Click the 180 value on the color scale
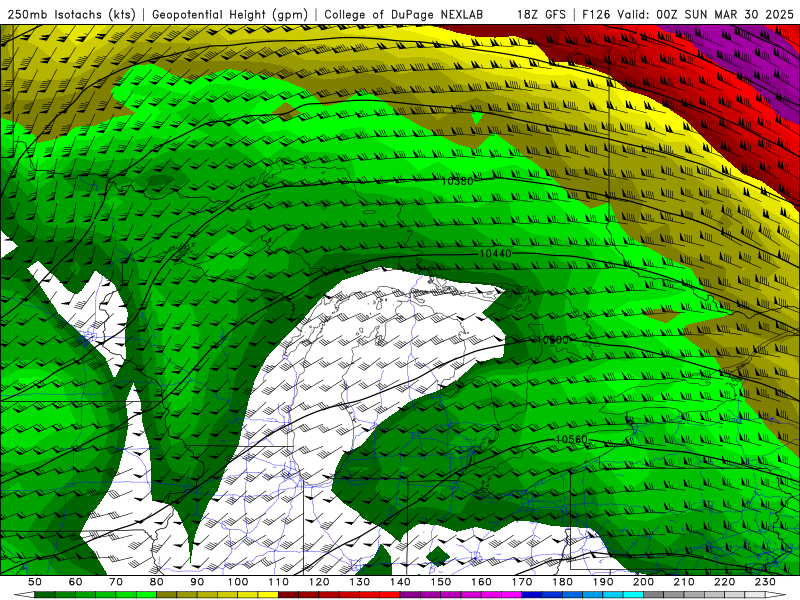This screenshot has width=800, height=600. [562, 582]
